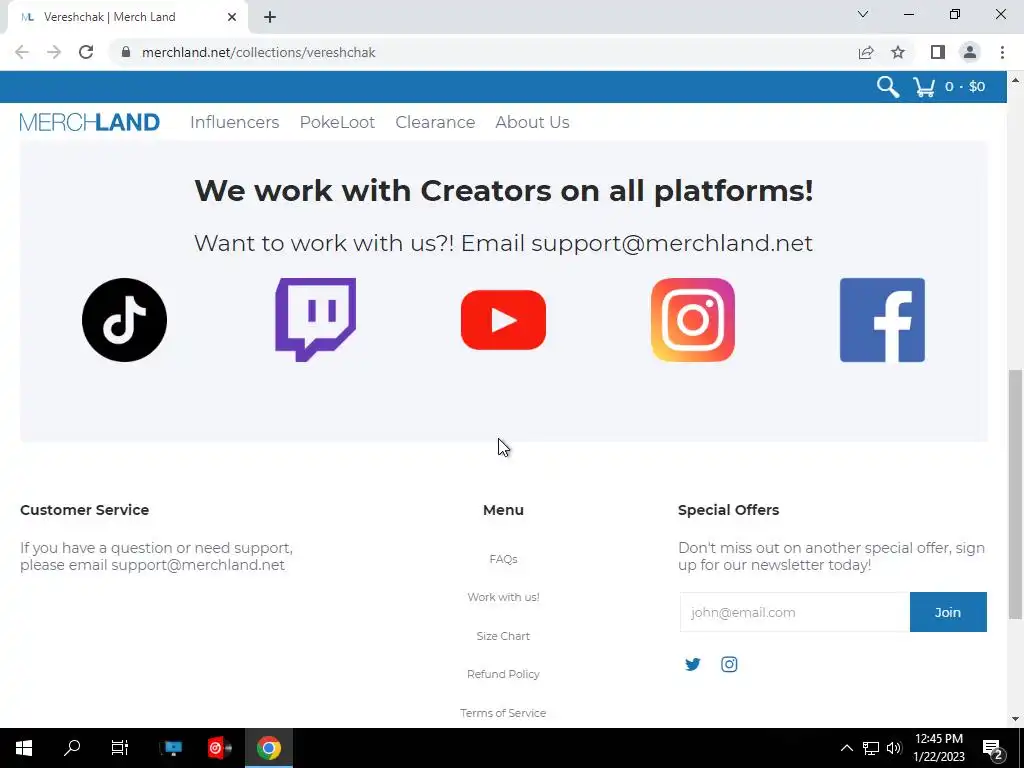Open the footer Twitter bird icon
Viewport: 1024px width, 768px height.
[x=692, y=664]
